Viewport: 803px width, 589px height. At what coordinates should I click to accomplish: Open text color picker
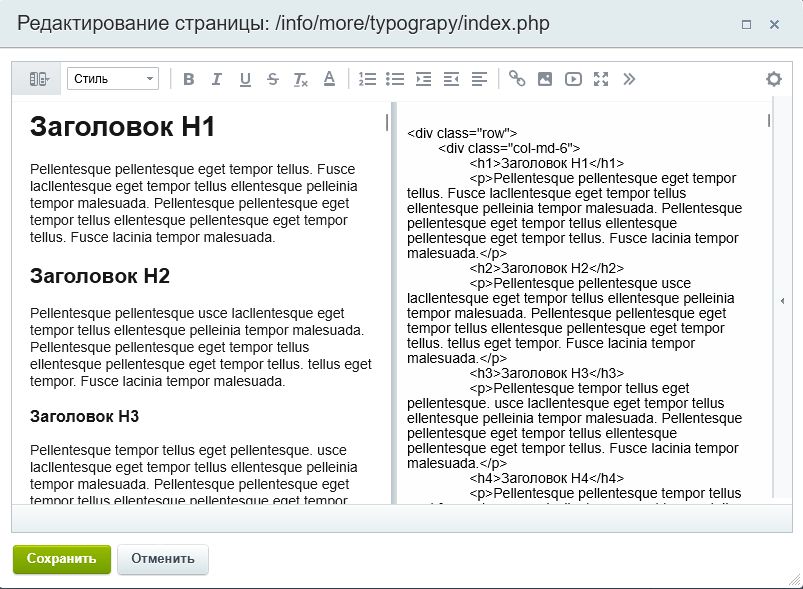coord(329,79)
